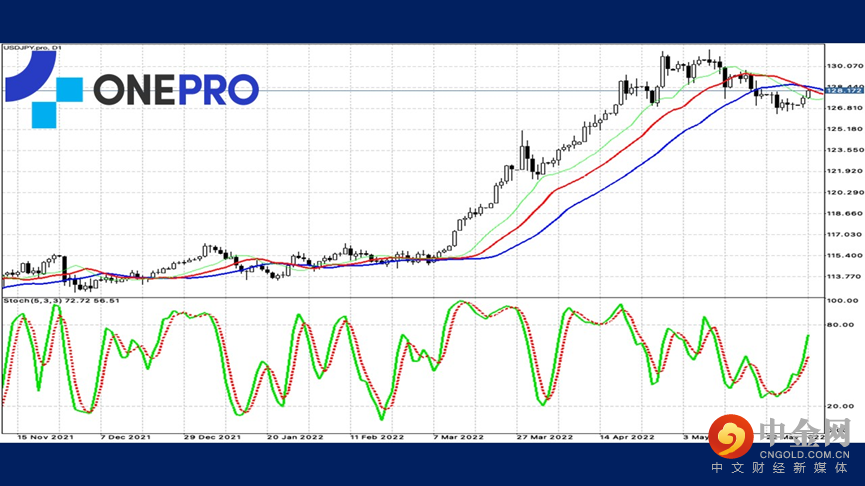Click the blue ONEPRO logo emblem

[x=44, y=89]
